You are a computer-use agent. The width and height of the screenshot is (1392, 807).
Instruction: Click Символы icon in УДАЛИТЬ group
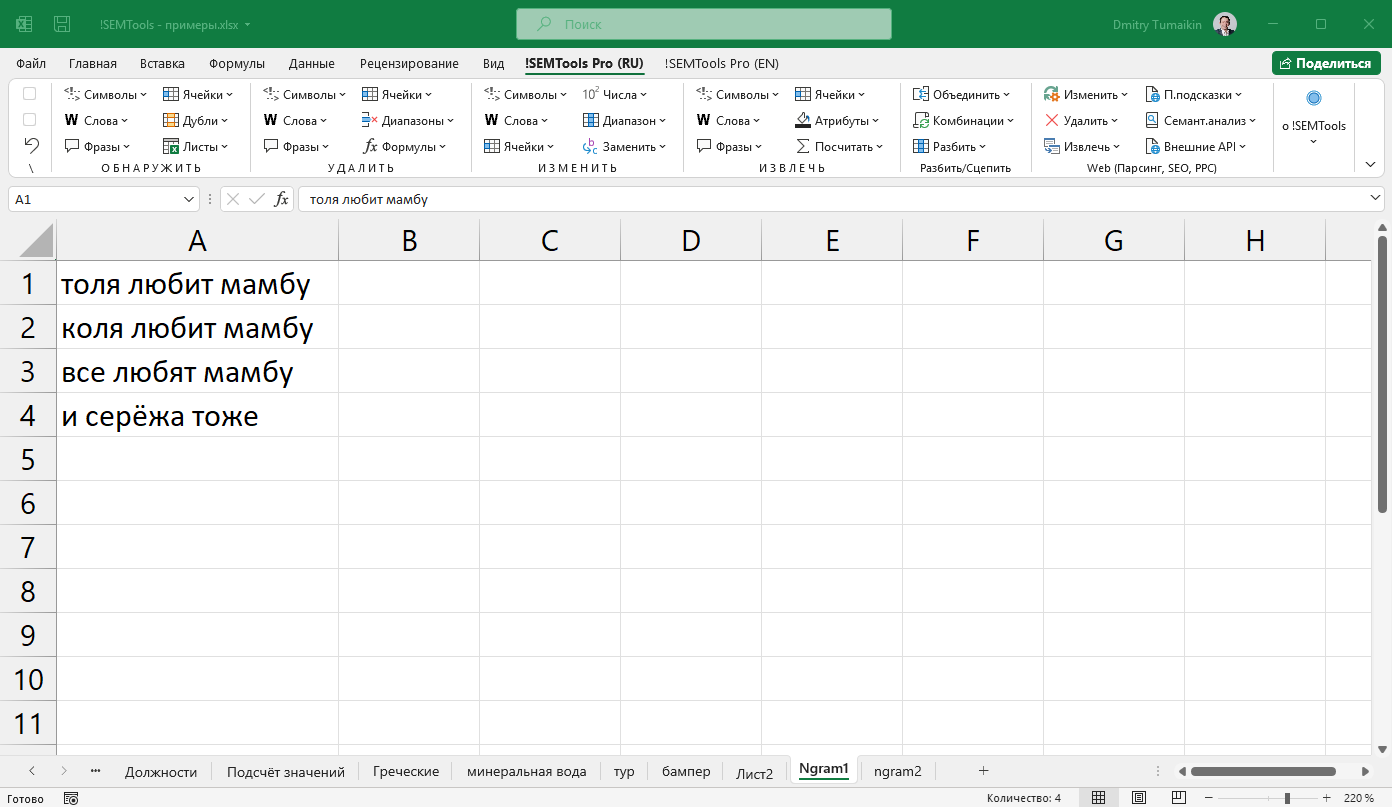271,95
